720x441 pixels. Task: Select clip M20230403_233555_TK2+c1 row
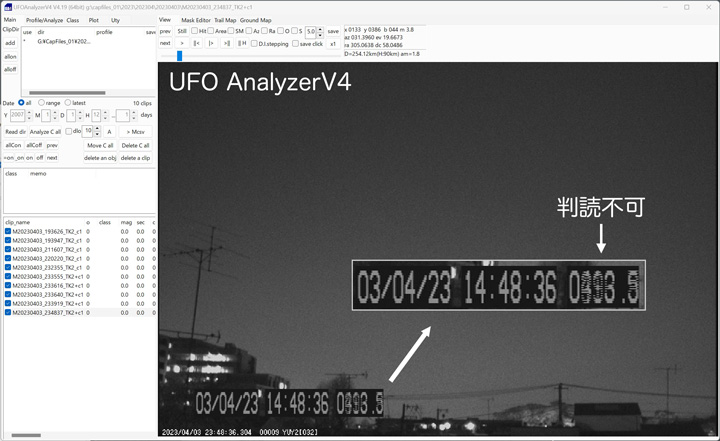tap(80, 277)
